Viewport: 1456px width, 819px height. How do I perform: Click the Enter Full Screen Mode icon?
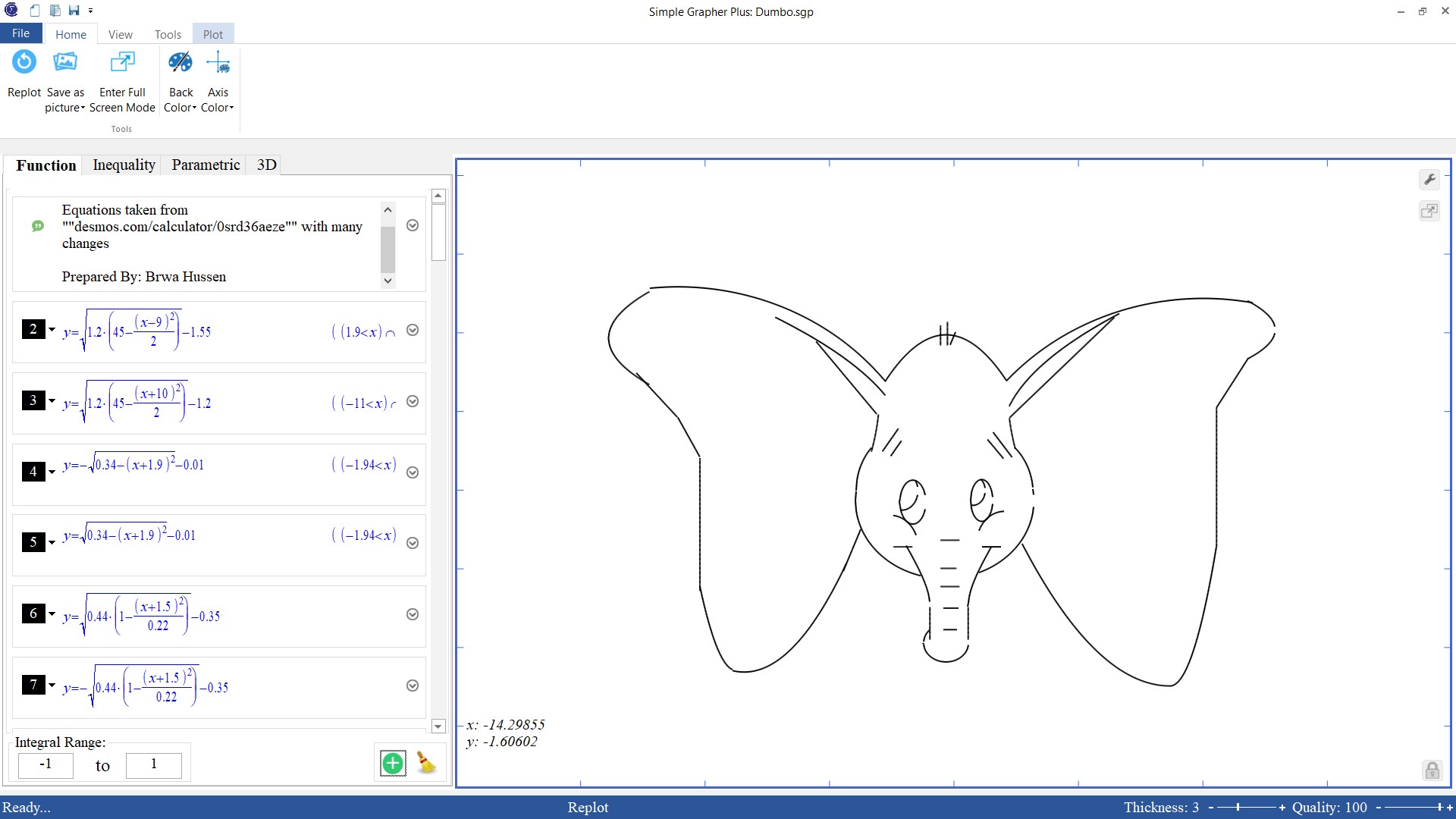(122, 62)
